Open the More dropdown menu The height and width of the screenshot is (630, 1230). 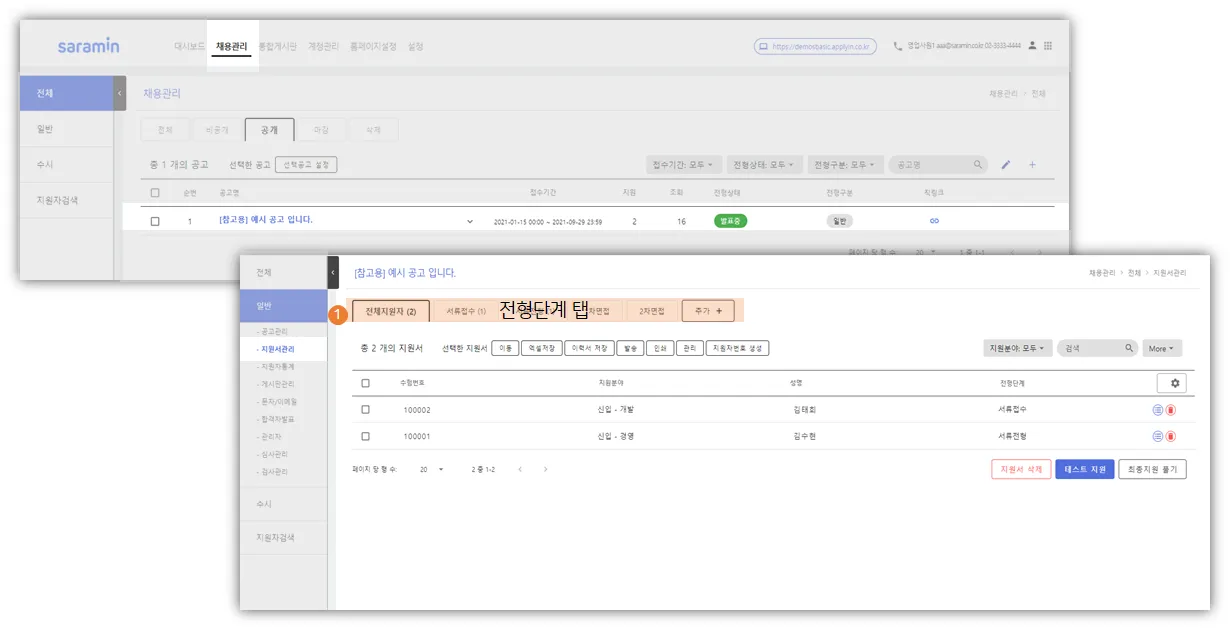[x=1162, y=348]
